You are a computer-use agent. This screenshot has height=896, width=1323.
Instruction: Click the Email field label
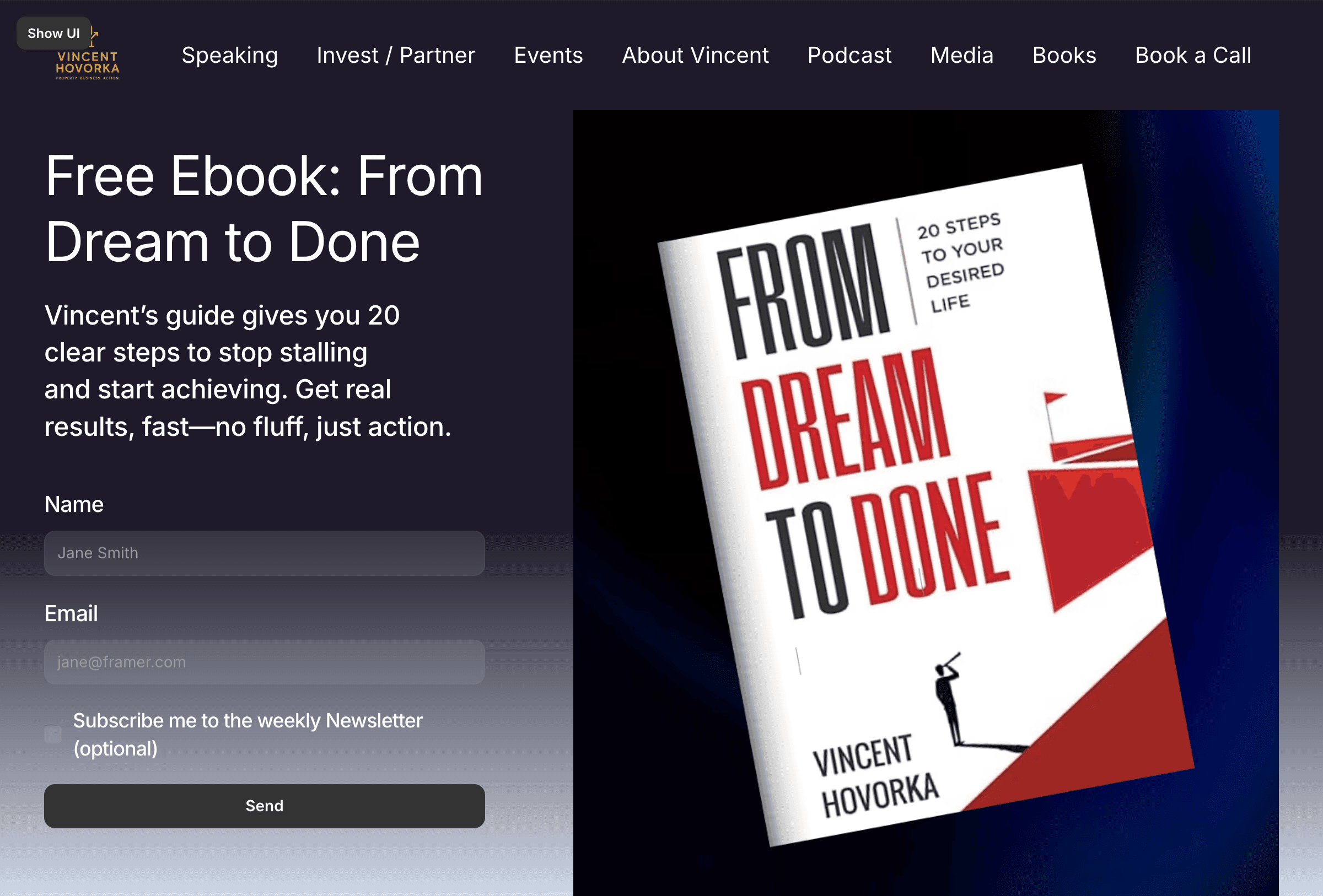click(71, 614)
